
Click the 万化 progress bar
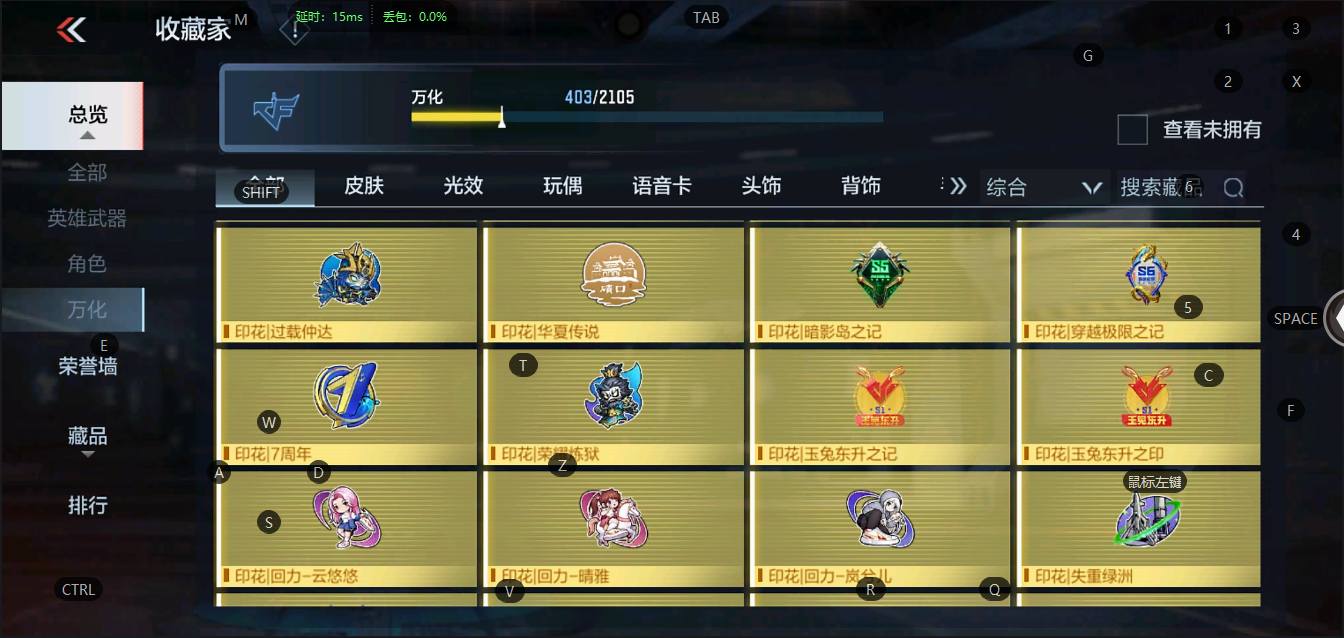pos(647,117)
